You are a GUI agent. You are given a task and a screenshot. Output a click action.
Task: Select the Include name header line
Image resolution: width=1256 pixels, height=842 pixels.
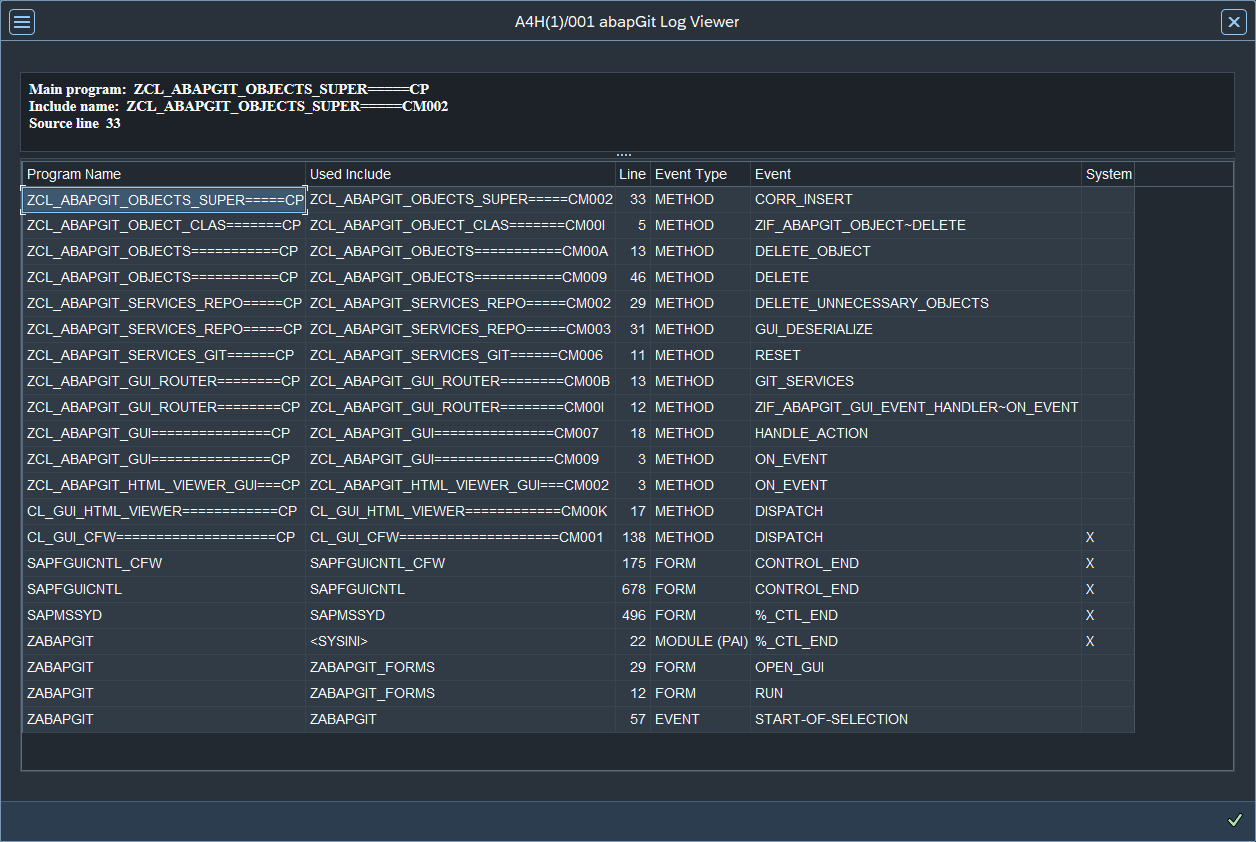238,106
